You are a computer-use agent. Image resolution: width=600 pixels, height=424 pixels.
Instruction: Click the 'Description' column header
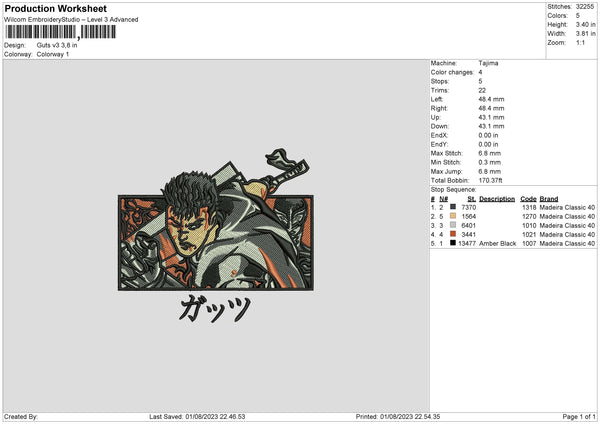click(x=497, y=199)
